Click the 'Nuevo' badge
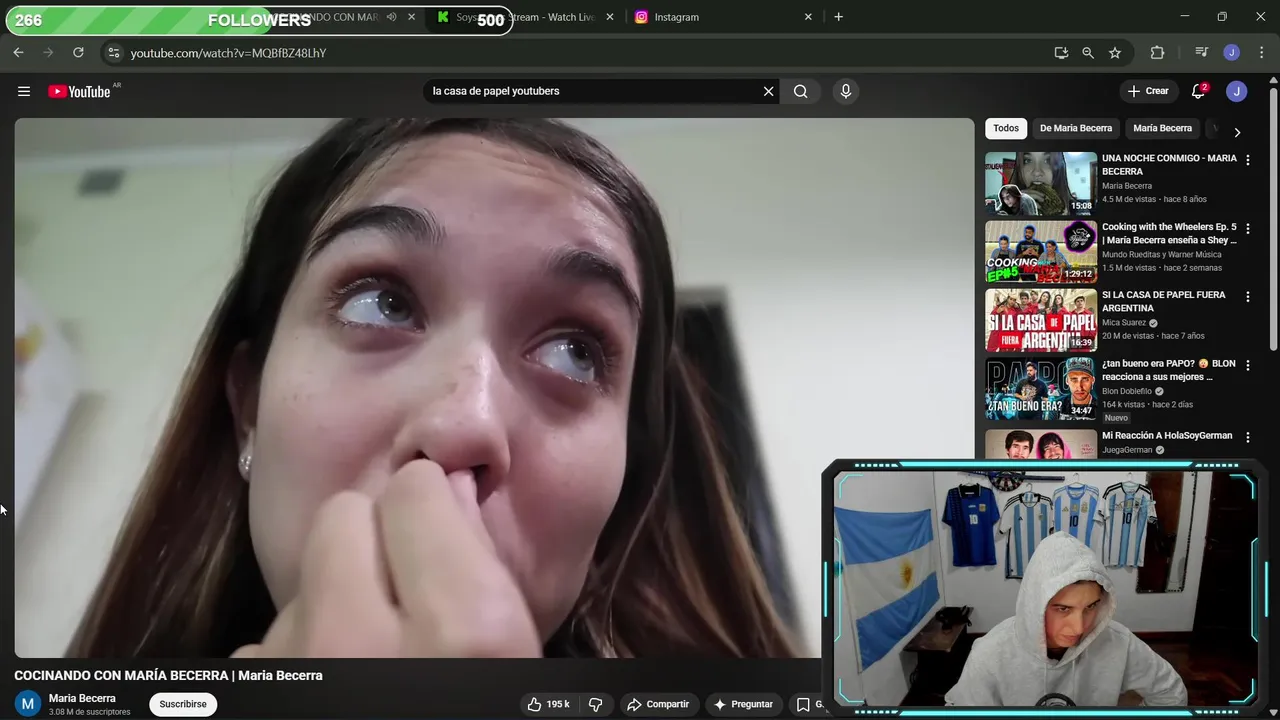The image size is (1280, 720). tap(1116, 418)
